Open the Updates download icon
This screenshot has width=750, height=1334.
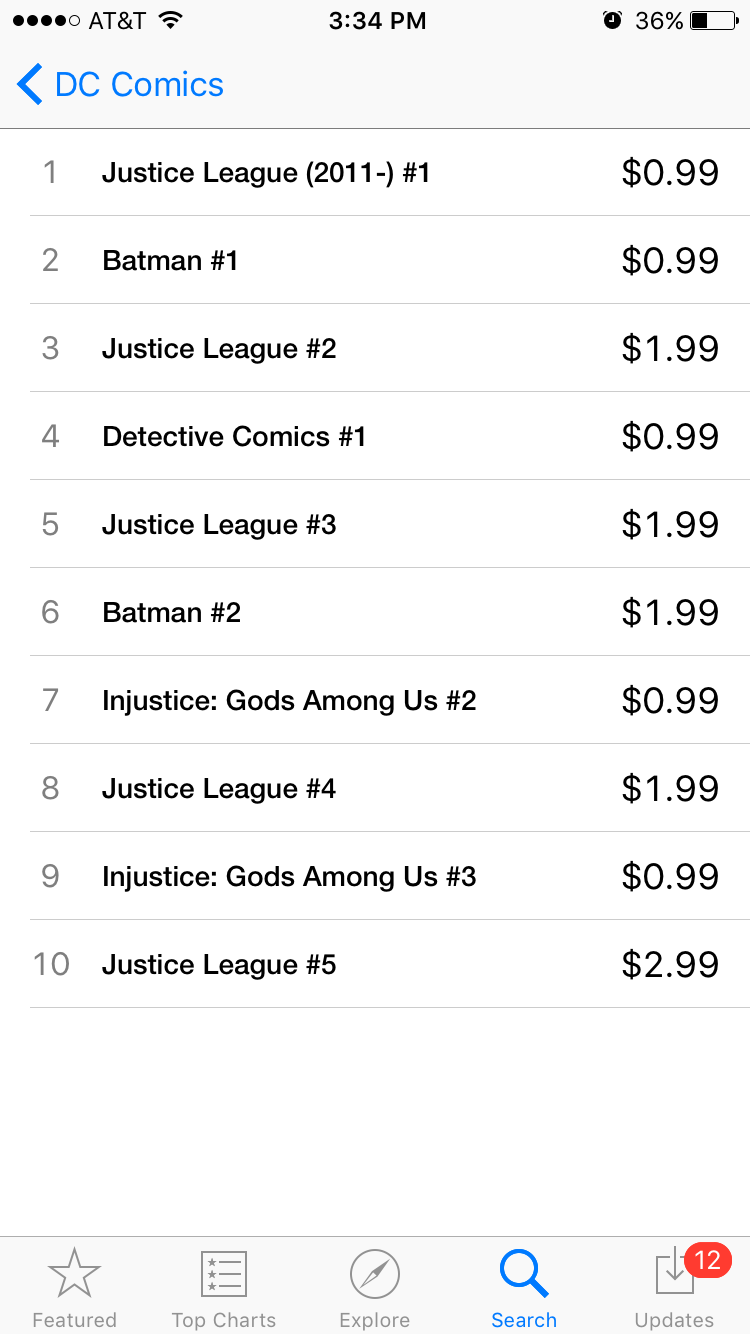(674, 1272)
